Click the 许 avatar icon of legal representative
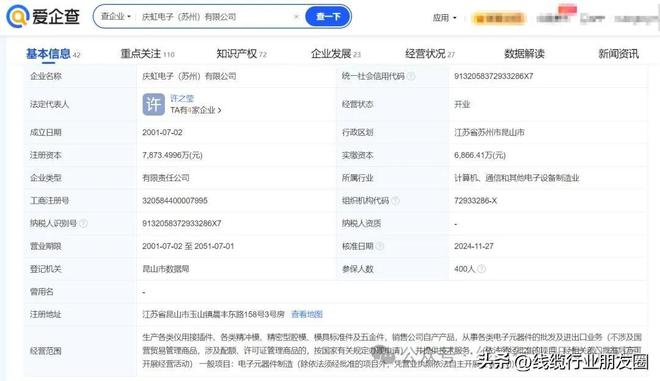This screenshot has width=660, height=381. (153, 104)
